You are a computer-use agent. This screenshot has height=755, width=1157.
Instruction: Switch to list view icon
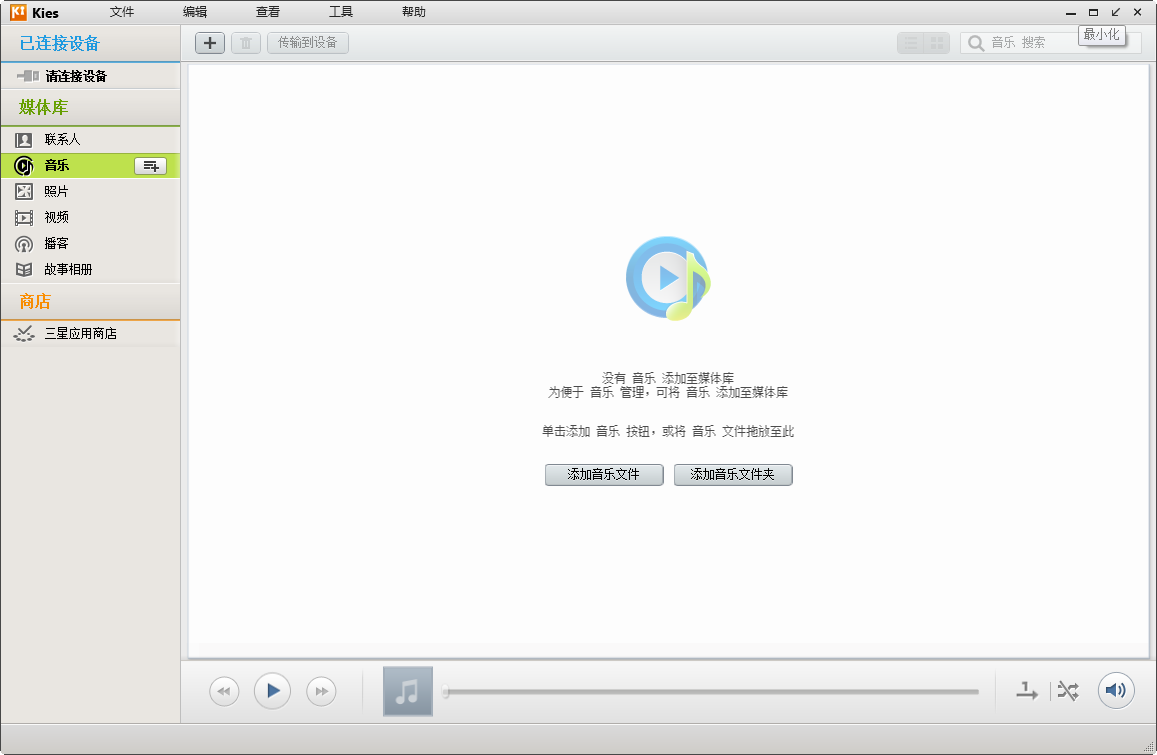click(911, 43)
